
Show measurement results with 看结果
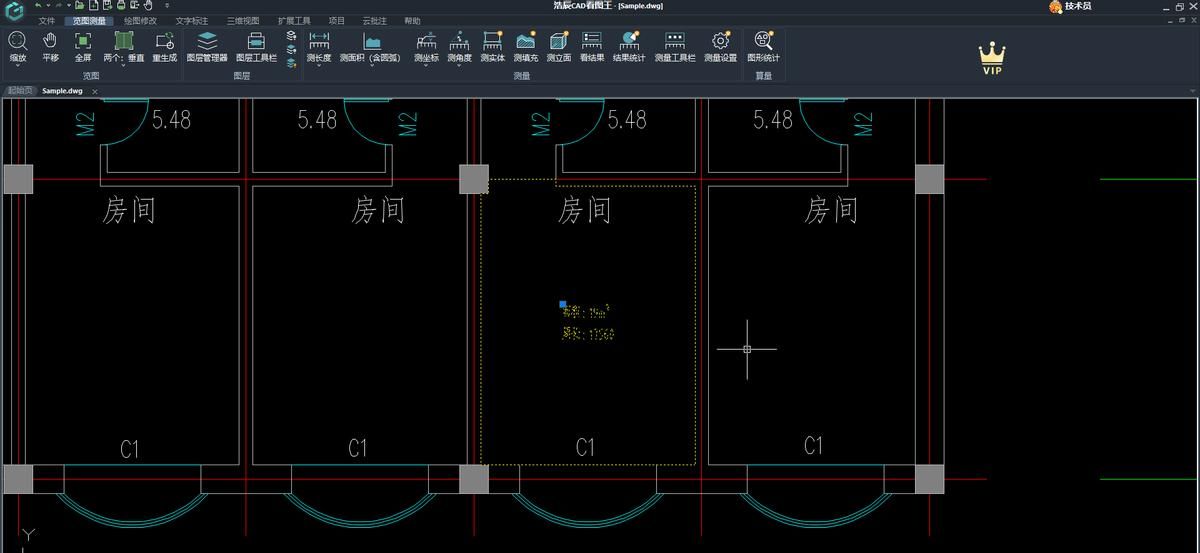click(x=592, y=45)
